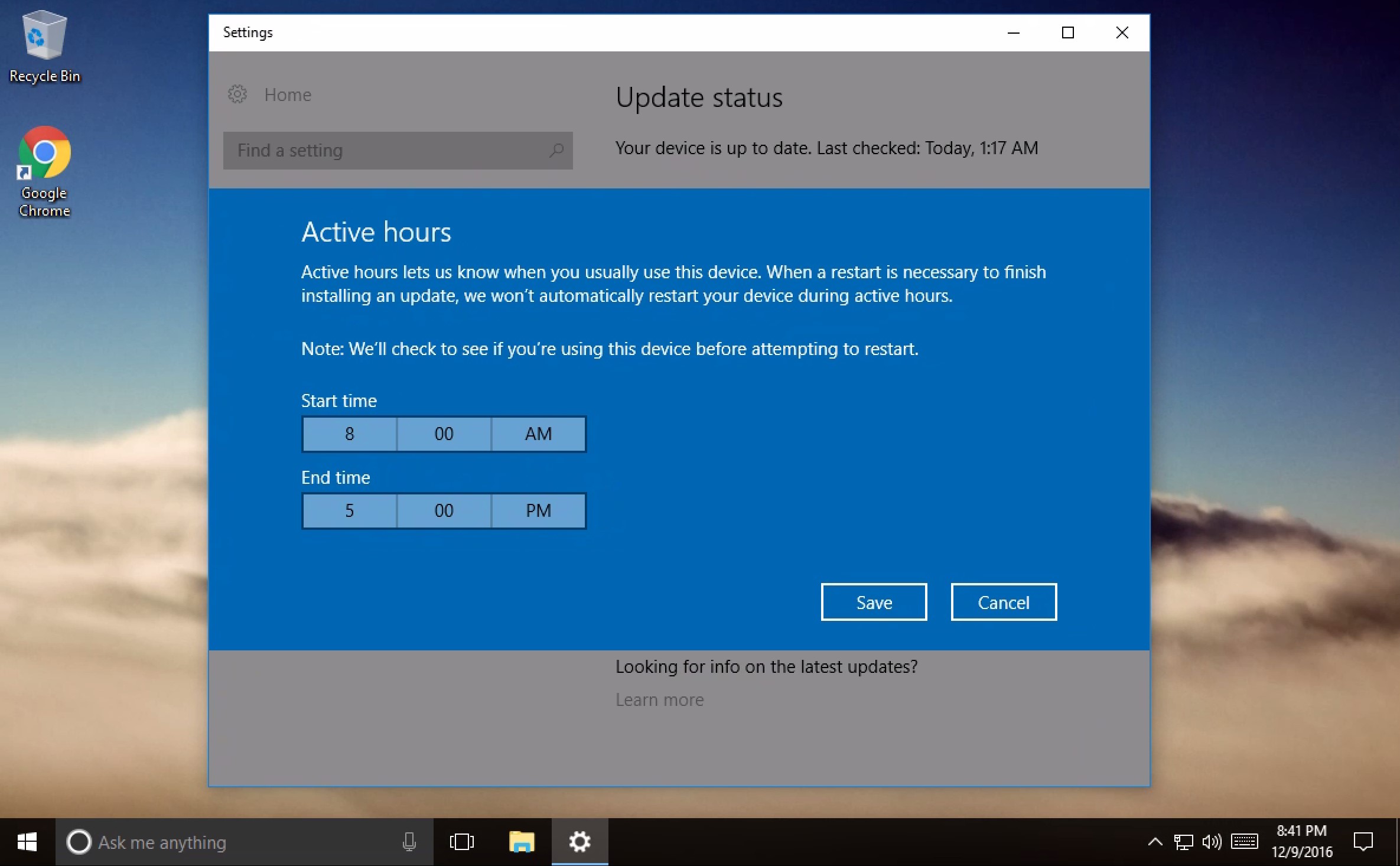Save the active hours settings
1400x866 pixels.
click(x=873, y=601)
